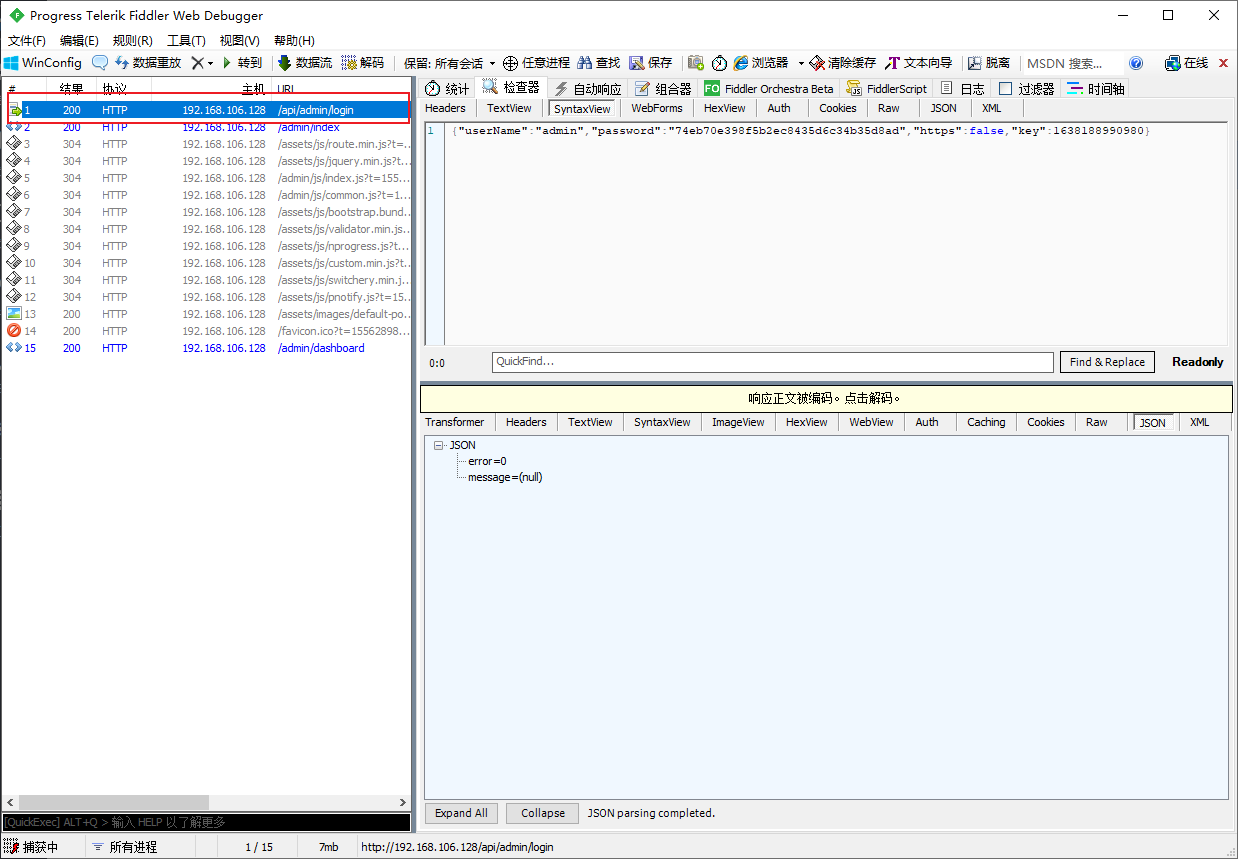
Task: Select request Headers inspector tab
Action: 446,108
